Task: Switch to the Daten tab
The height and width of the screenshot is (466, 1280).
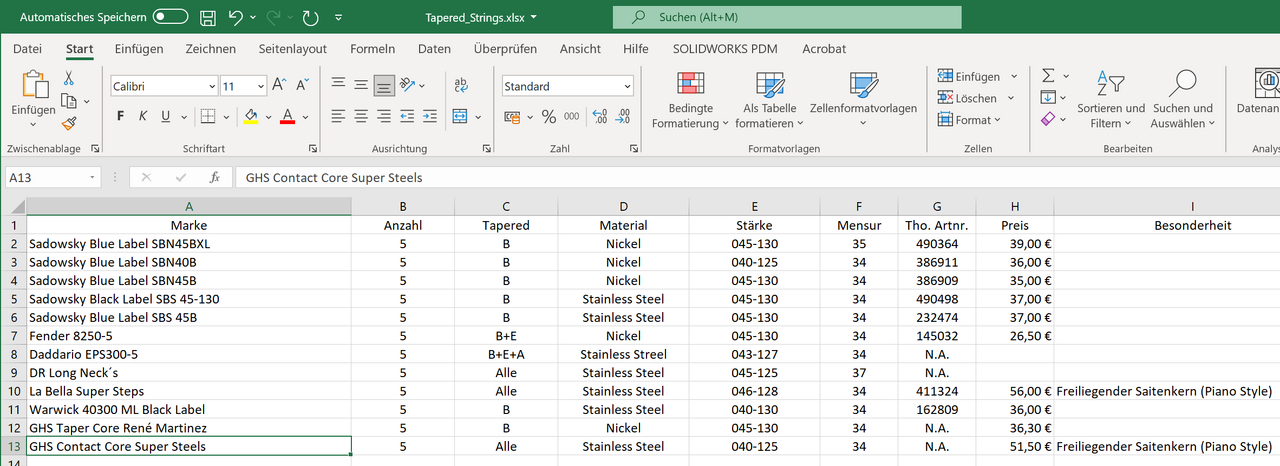Action: coord(434,48)
